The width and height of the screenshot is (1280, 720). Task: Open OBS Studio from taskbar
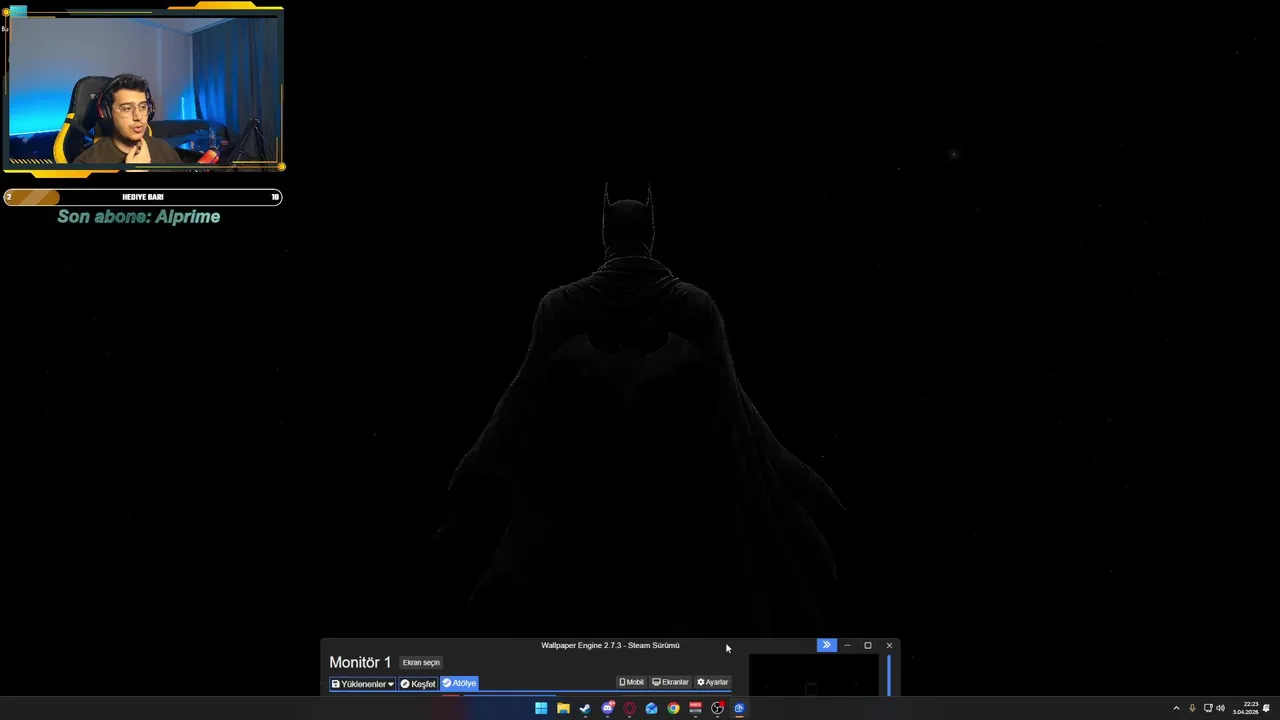click(x=717, y=708)
